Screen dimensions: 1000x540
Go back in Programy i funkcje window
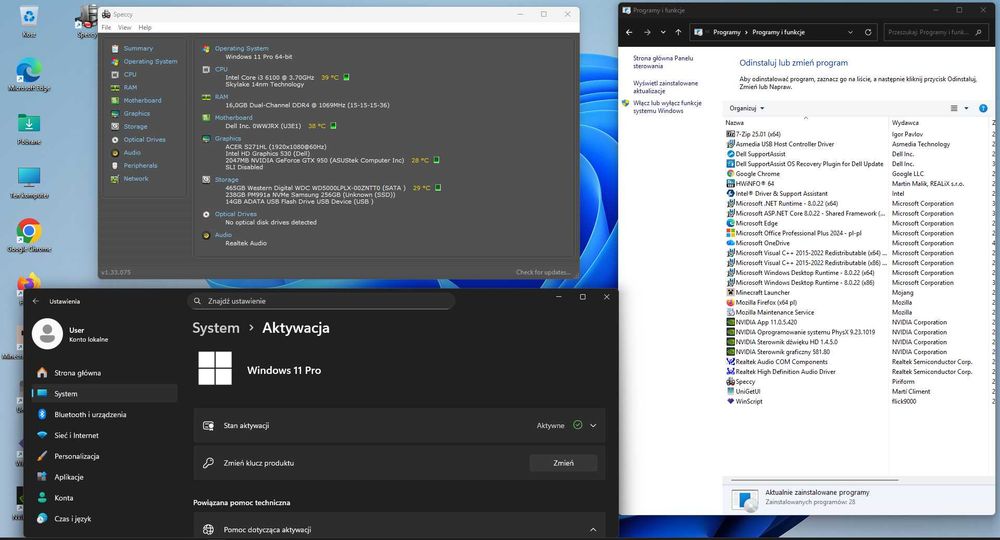click(629, 32)
